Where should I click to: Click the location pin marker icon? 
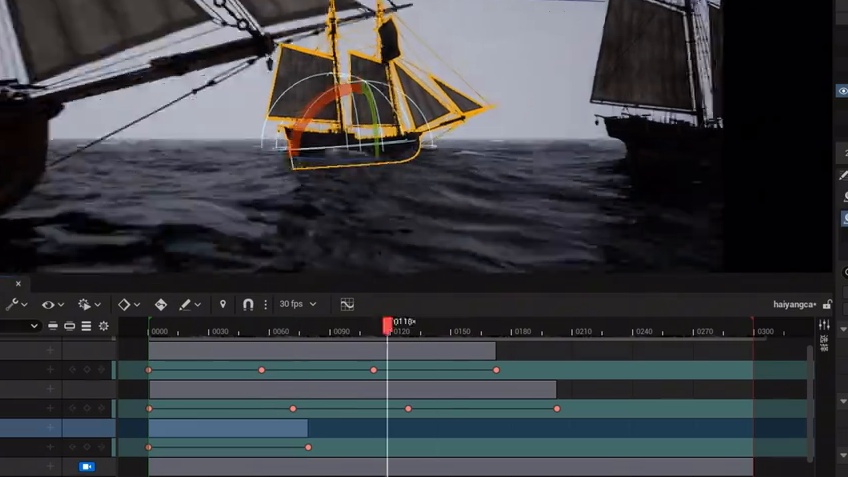[223, 304]
